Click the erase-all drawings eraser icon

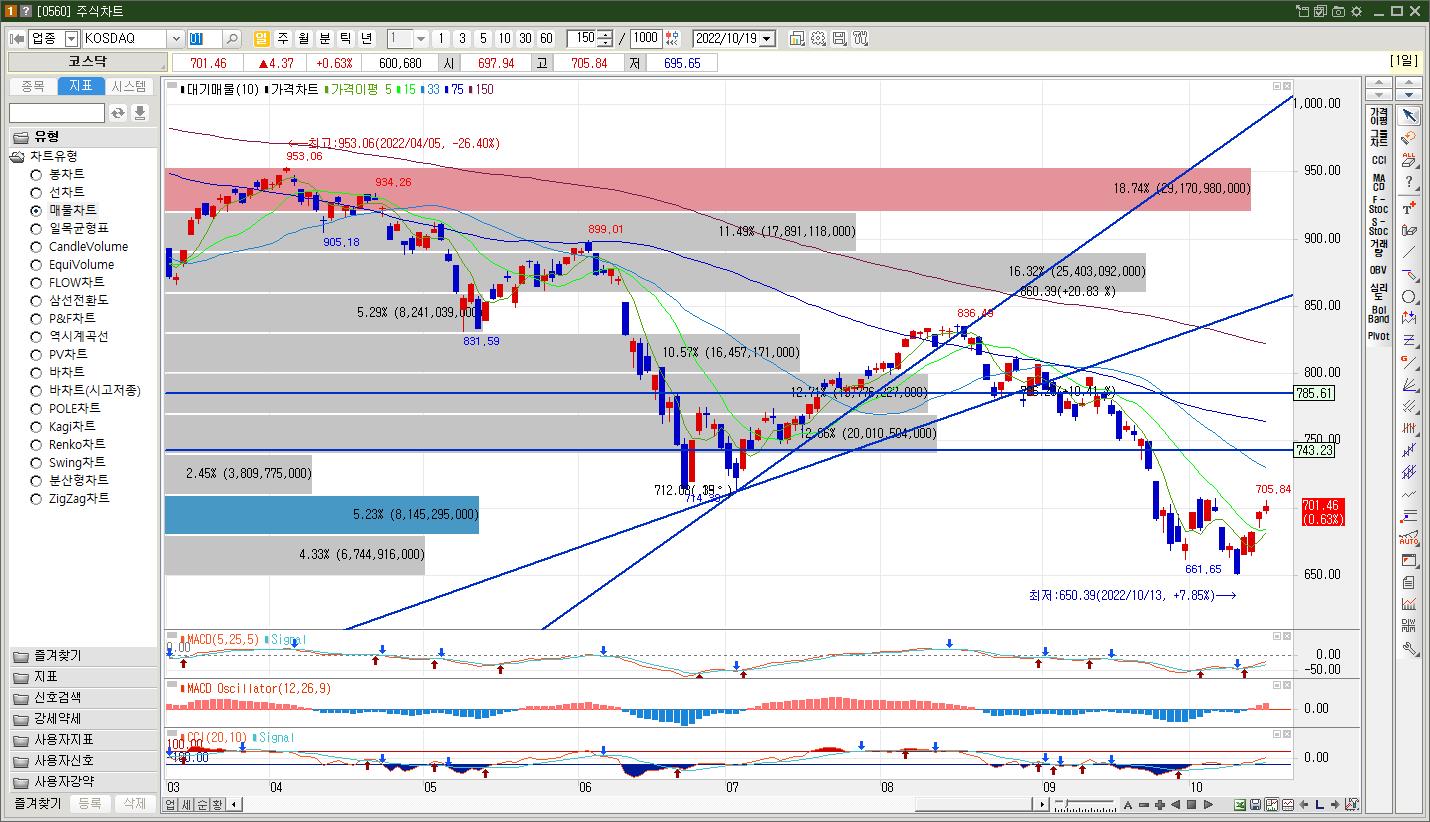click(1409, 161)
